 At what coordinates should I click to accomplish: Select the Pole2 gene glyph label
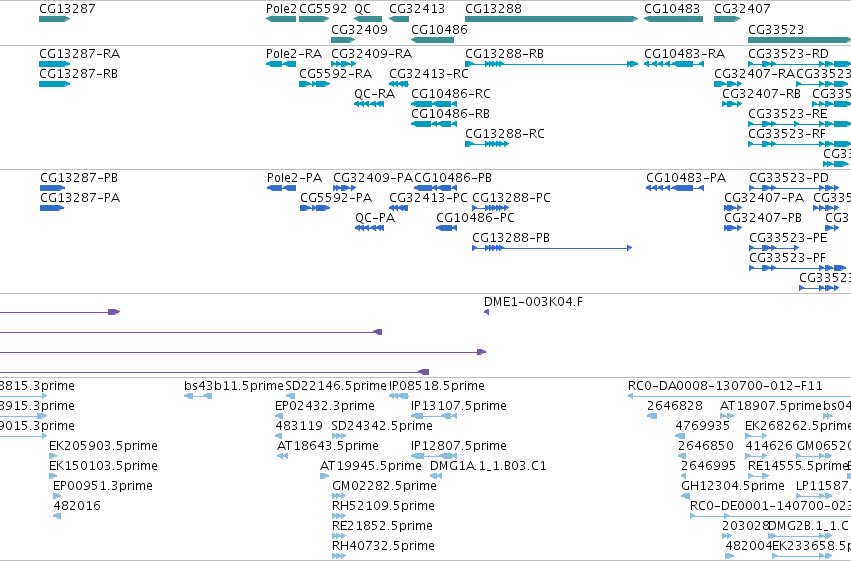281,9
